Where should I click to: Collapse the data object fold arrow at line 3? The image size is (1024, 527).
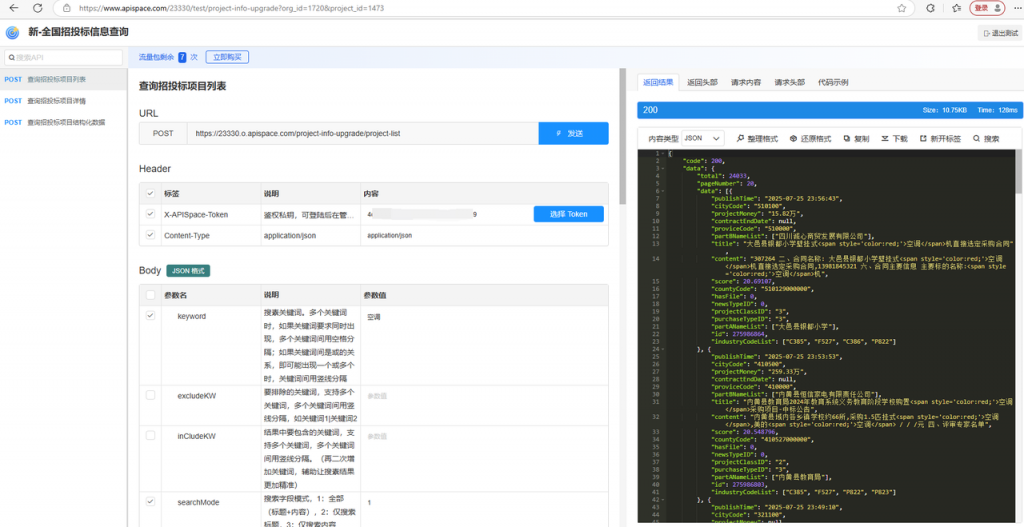[x=665, y=167]
